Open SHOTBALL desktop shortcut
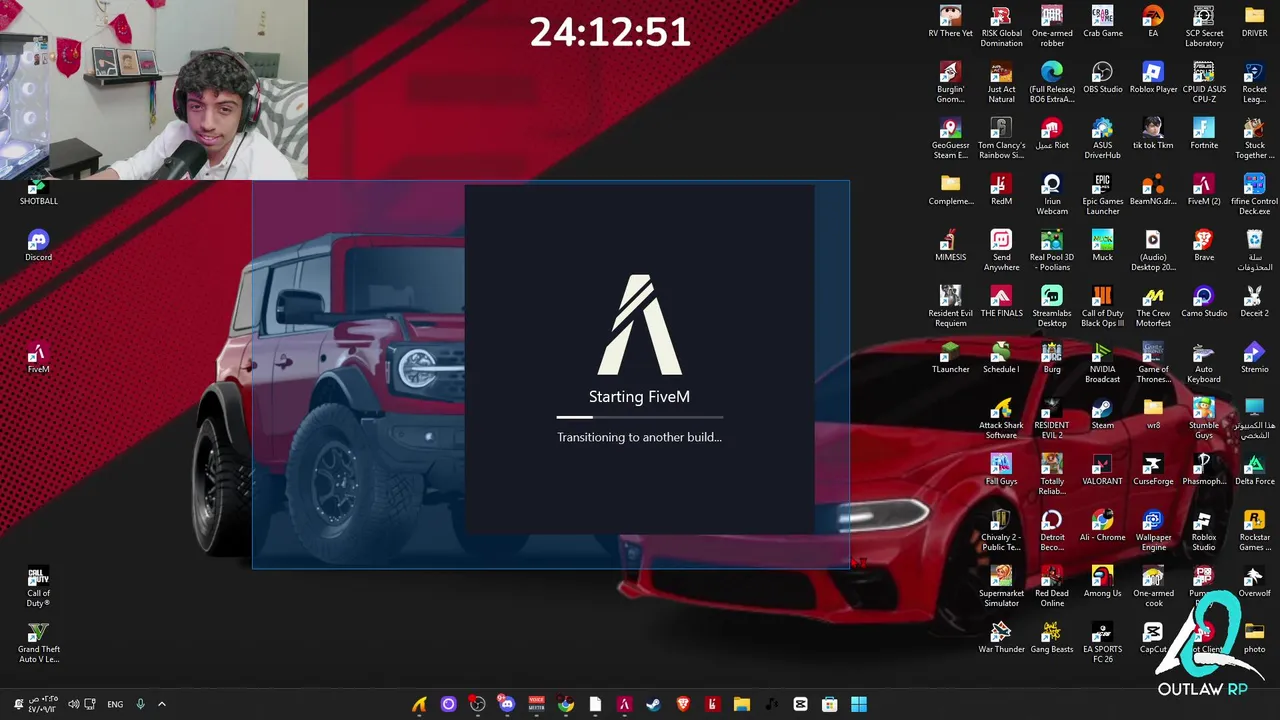The image size is (1280, 720). pos(38,192)
